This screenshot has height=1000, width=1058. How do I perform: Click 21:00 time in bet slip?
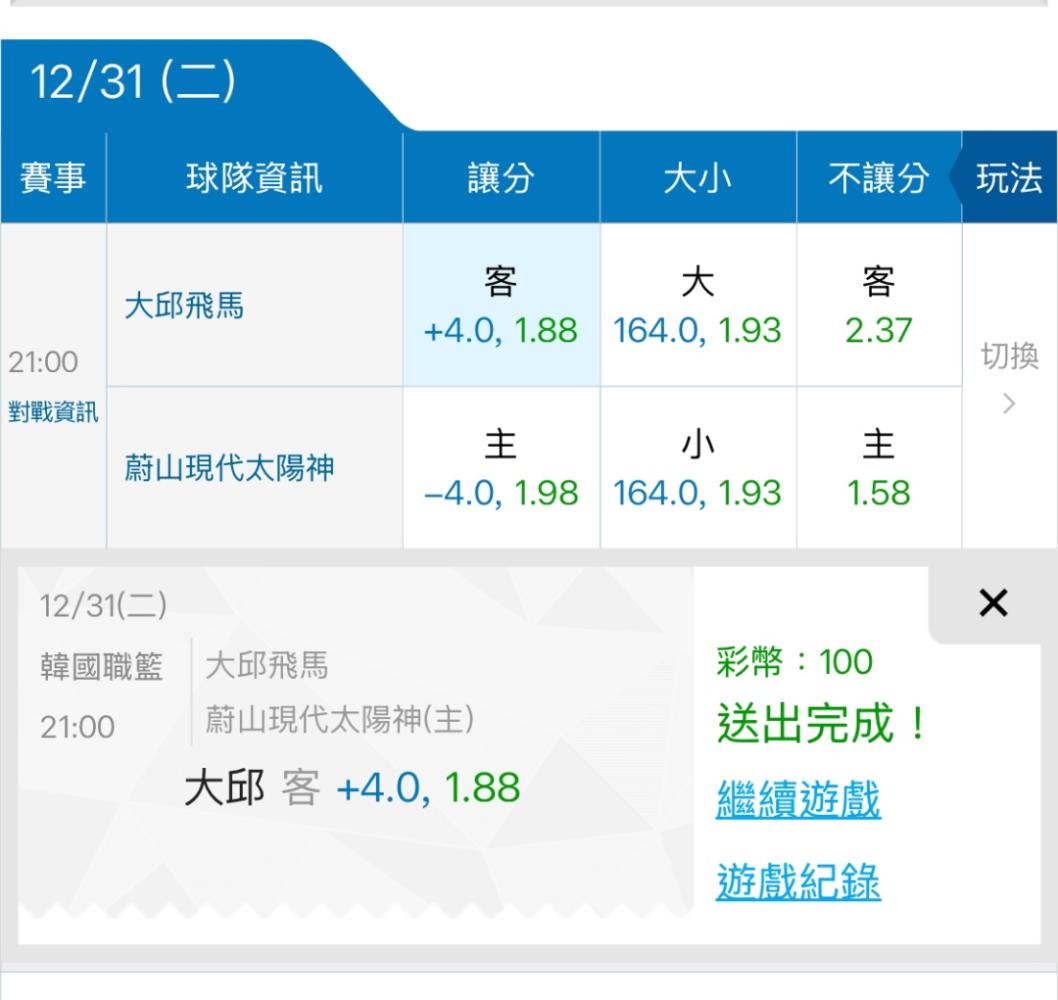click(x=77, y=727)
